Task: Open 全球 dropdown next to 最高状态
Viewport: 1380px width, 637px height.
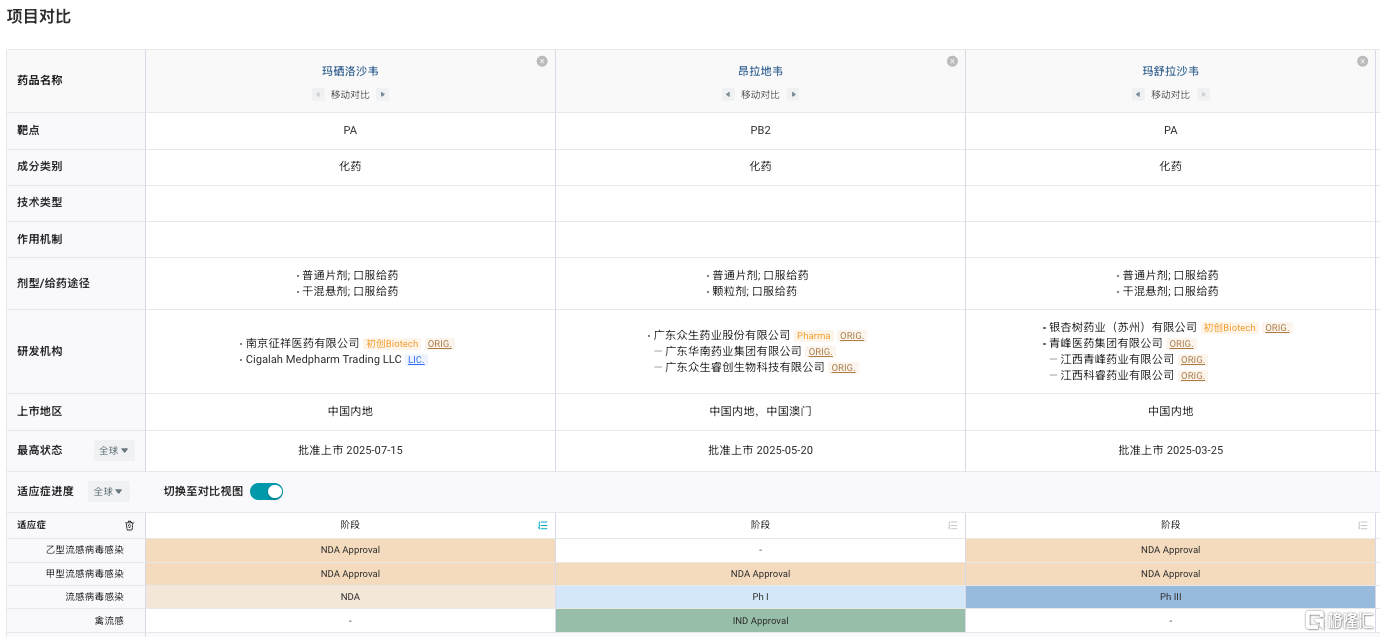Action: coord(114,451)
